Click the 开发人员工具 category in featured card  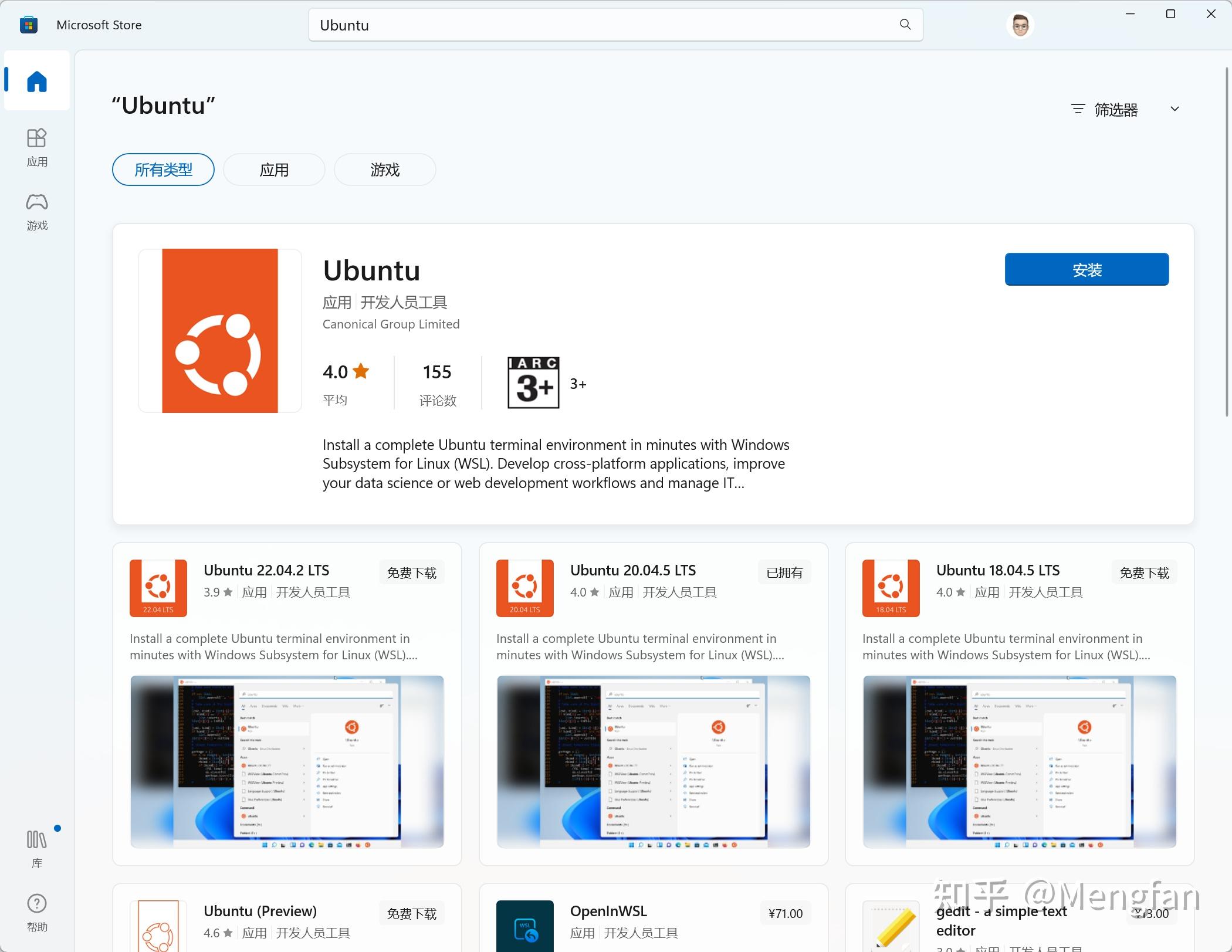tap(404, 303)
